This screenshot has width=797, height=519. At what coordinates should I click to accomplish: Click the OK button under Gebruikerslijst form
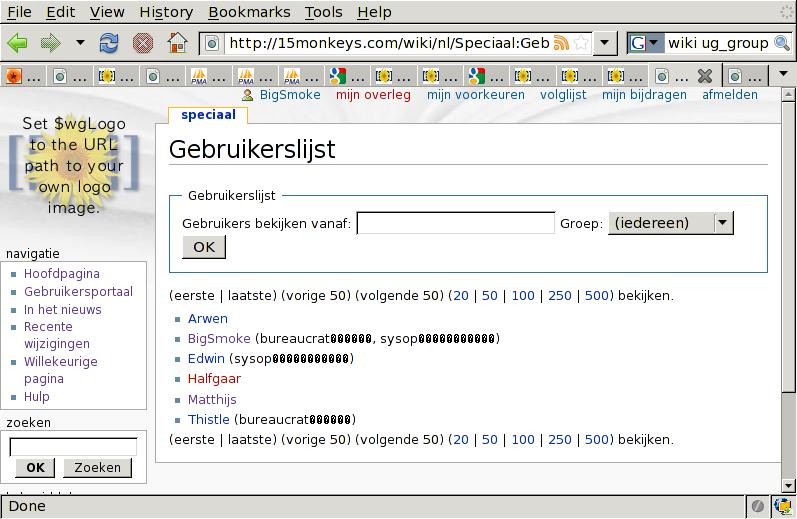tap(204, 247)
